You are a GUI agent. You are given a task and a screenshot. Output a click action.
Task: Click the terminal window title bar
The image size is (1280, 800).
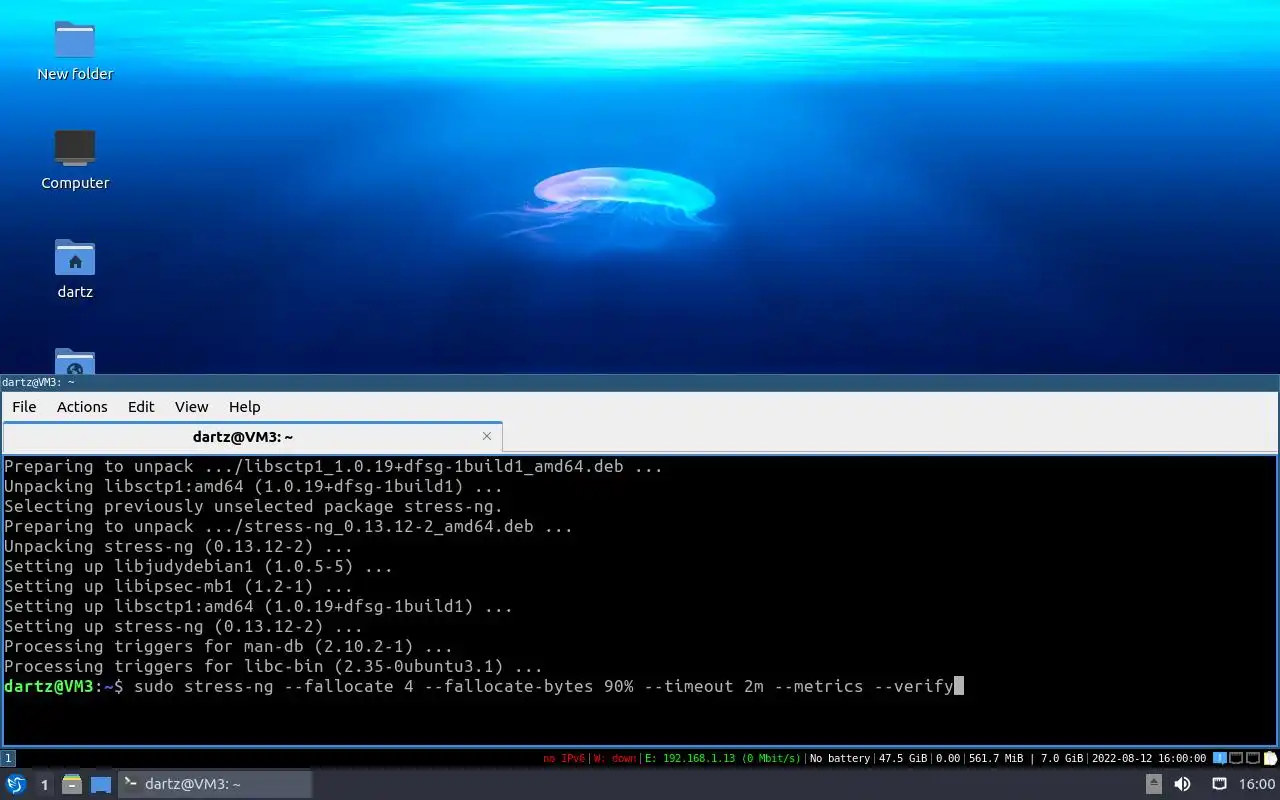pyautogui.click(x=640, y=382)
